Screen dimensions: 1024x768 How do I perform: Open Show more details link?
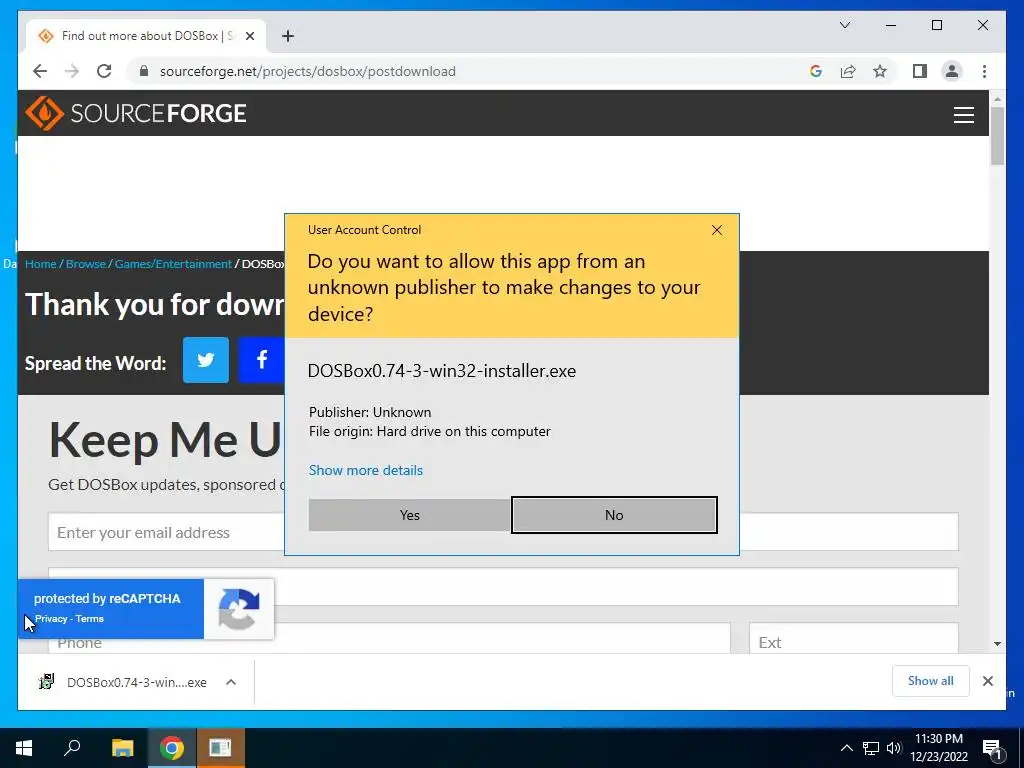click(366, 470)
